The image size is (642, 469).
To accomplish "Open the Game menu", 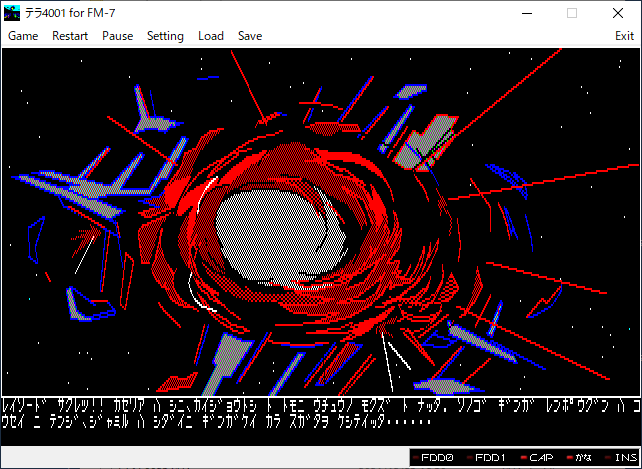I will 23,36.
